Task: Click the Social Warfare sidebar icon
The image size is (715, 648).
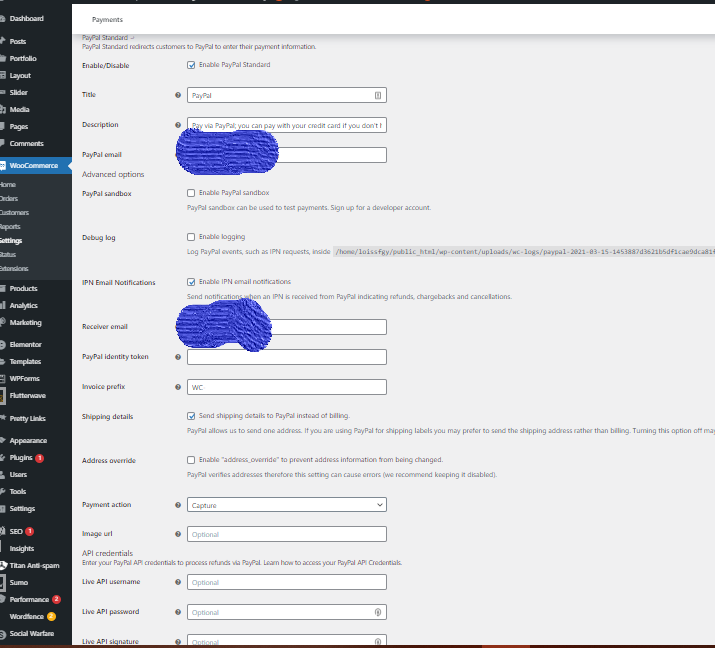Action: pos(3,634)
